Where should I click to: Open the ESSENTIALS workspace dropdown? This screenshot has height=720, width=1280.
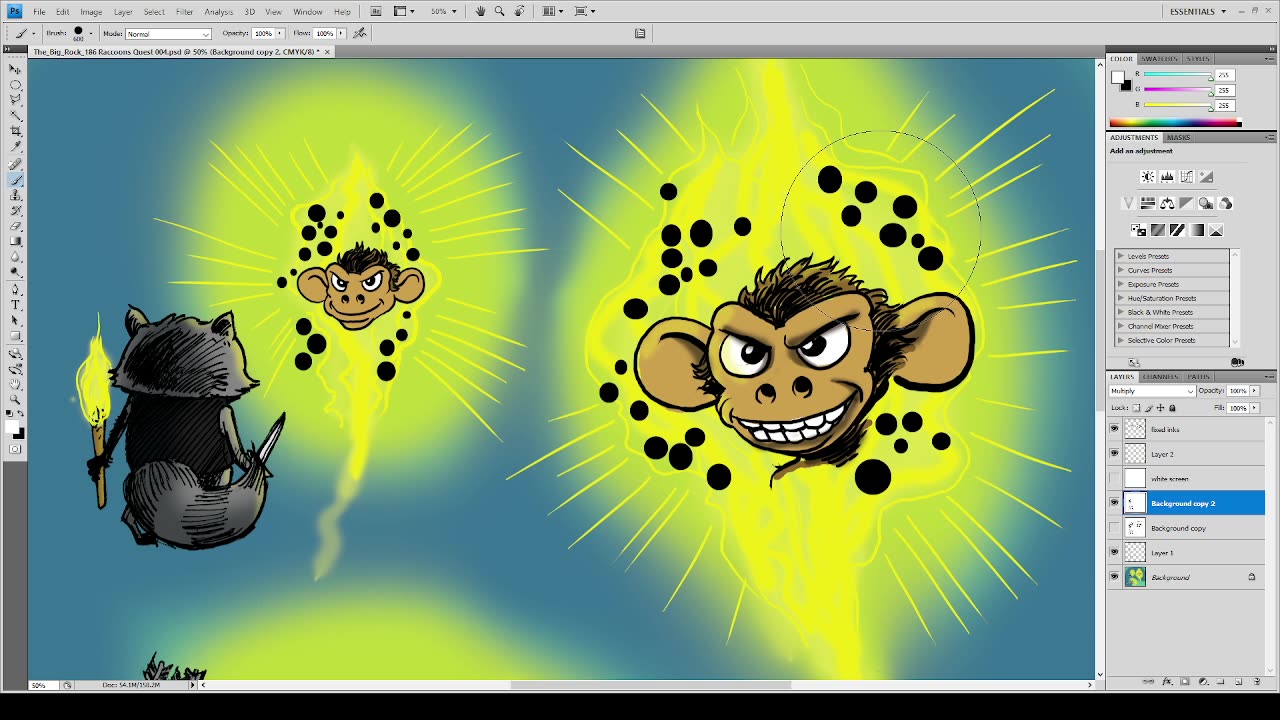(1198, 11)
